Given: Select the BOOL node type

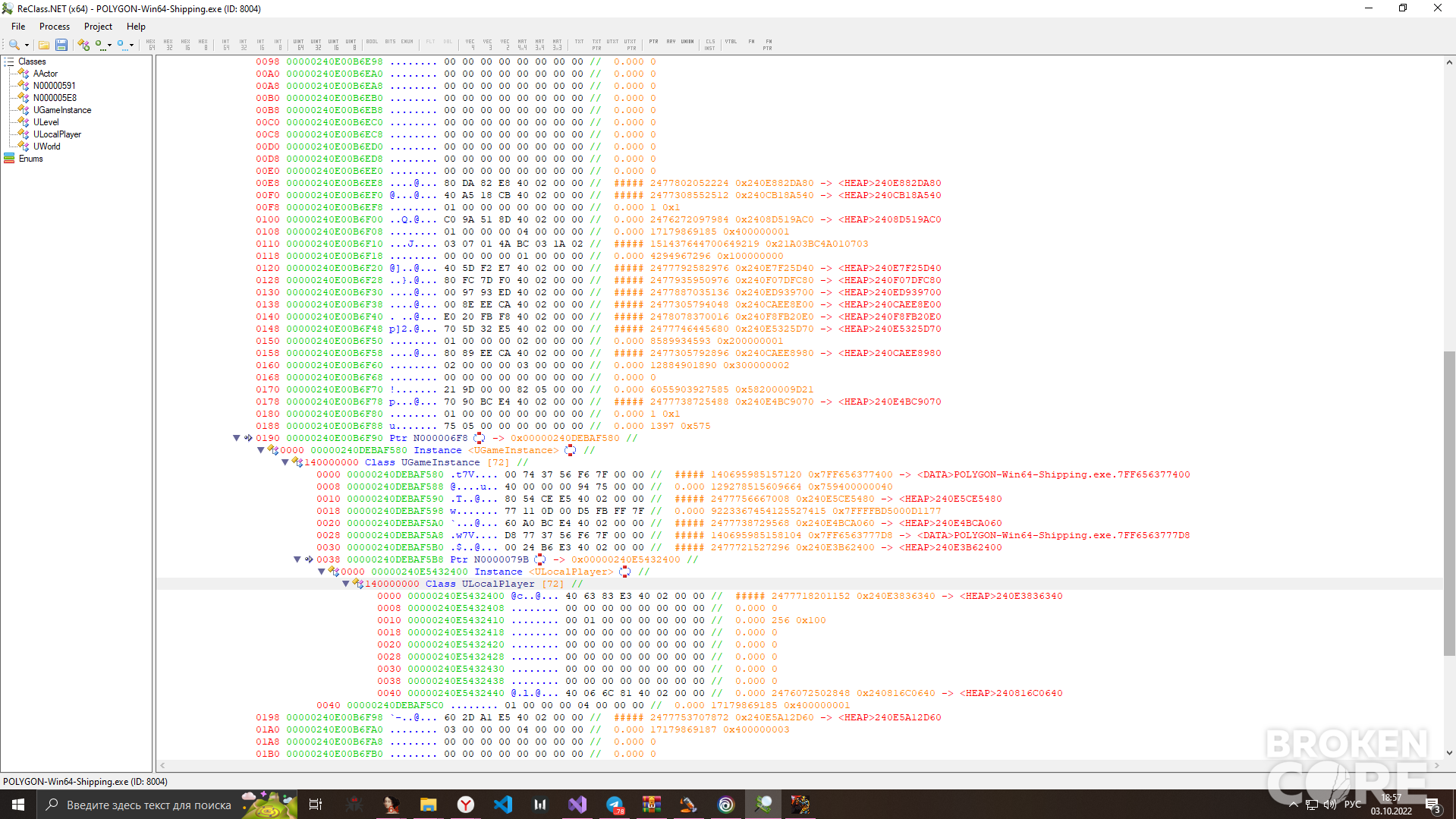Looking at the screenshot, I should [x=372, y=43].
